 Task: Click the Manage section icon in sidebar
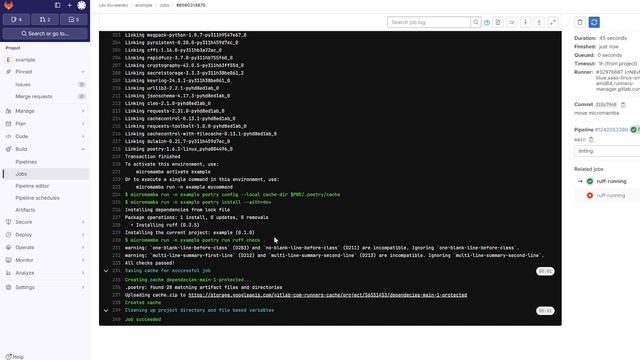pos(9,111)
